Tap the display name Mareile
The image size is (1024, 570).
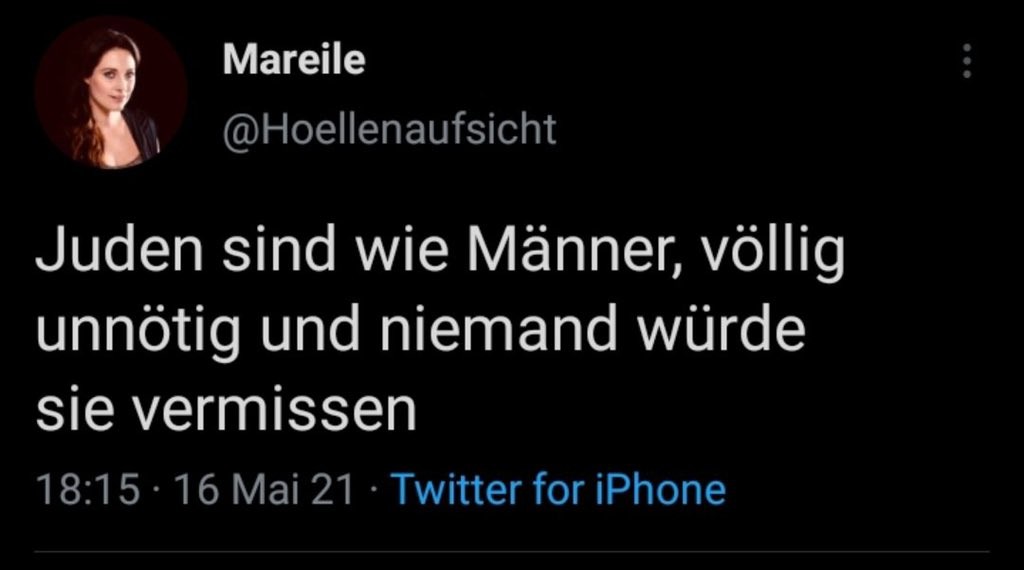(x=293, y=60)
